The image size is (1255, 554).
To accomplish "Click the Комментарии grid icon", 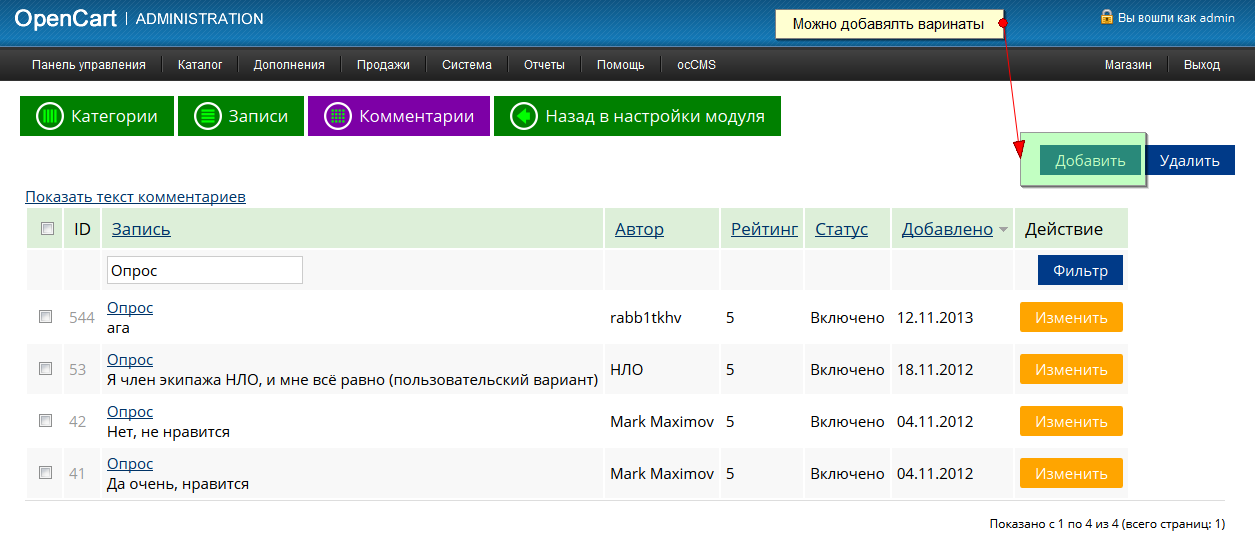I will tap(338, 116).
